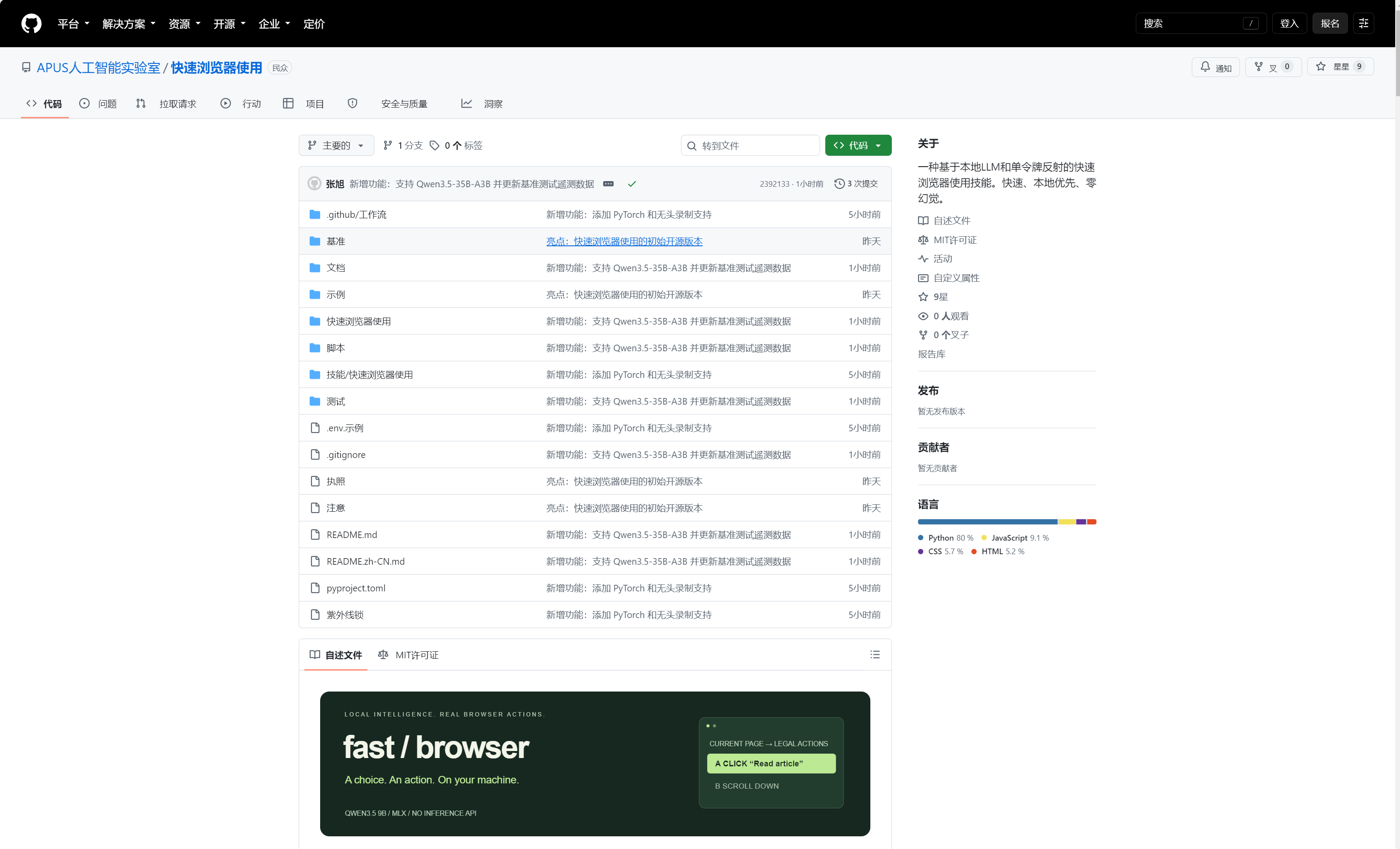The height and width of the screenshot is (849, 1400).
Task: Go to the GitHub homepage via the logo
Action: pos(31,23)
